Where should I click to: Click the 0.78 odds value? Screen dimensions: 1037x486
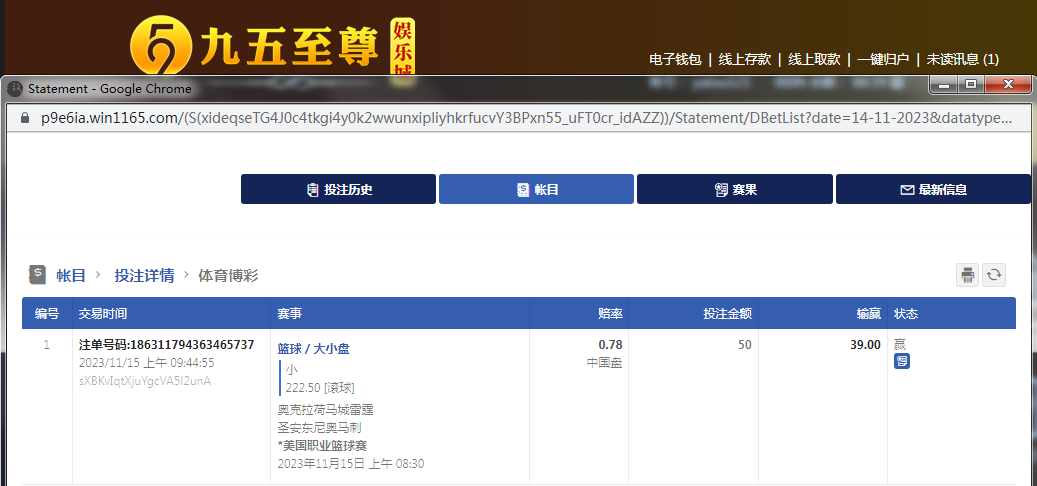pos(610,344)
